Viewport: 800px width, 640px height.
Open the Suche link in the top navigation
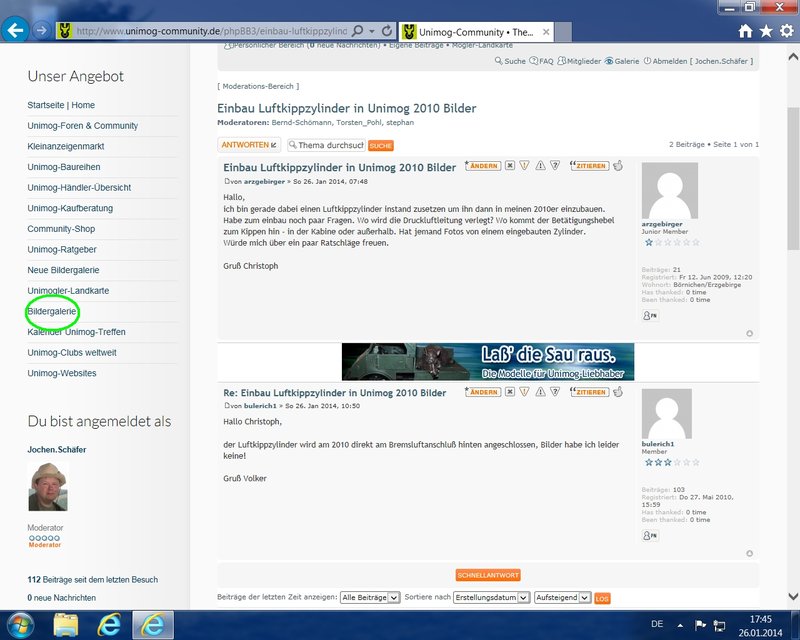coord(509,61)
